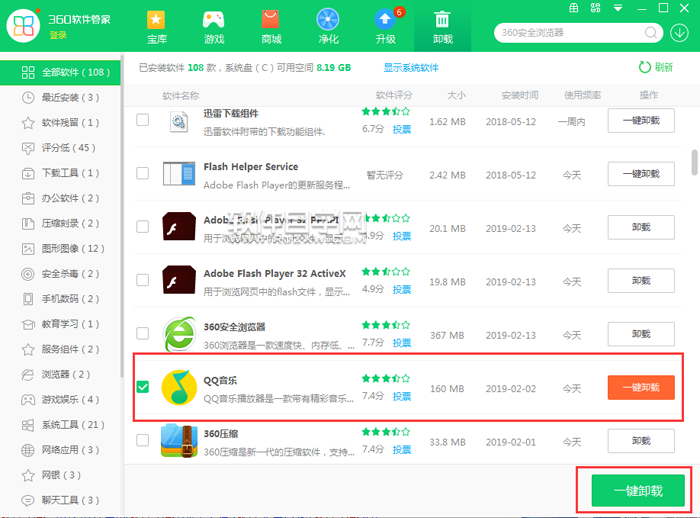The width and height of the screenshot is (700, 518).
Task: Click the QQ音乐 app icon
Action: click(x=179, y=387)
